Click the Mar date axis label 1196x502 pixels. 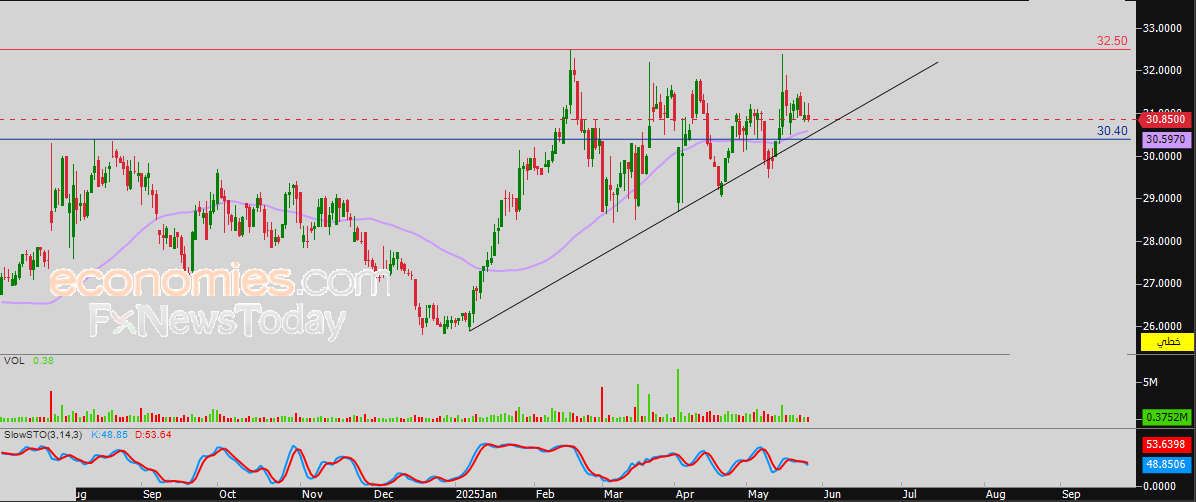pyautogui.click(x=613, y=494)
